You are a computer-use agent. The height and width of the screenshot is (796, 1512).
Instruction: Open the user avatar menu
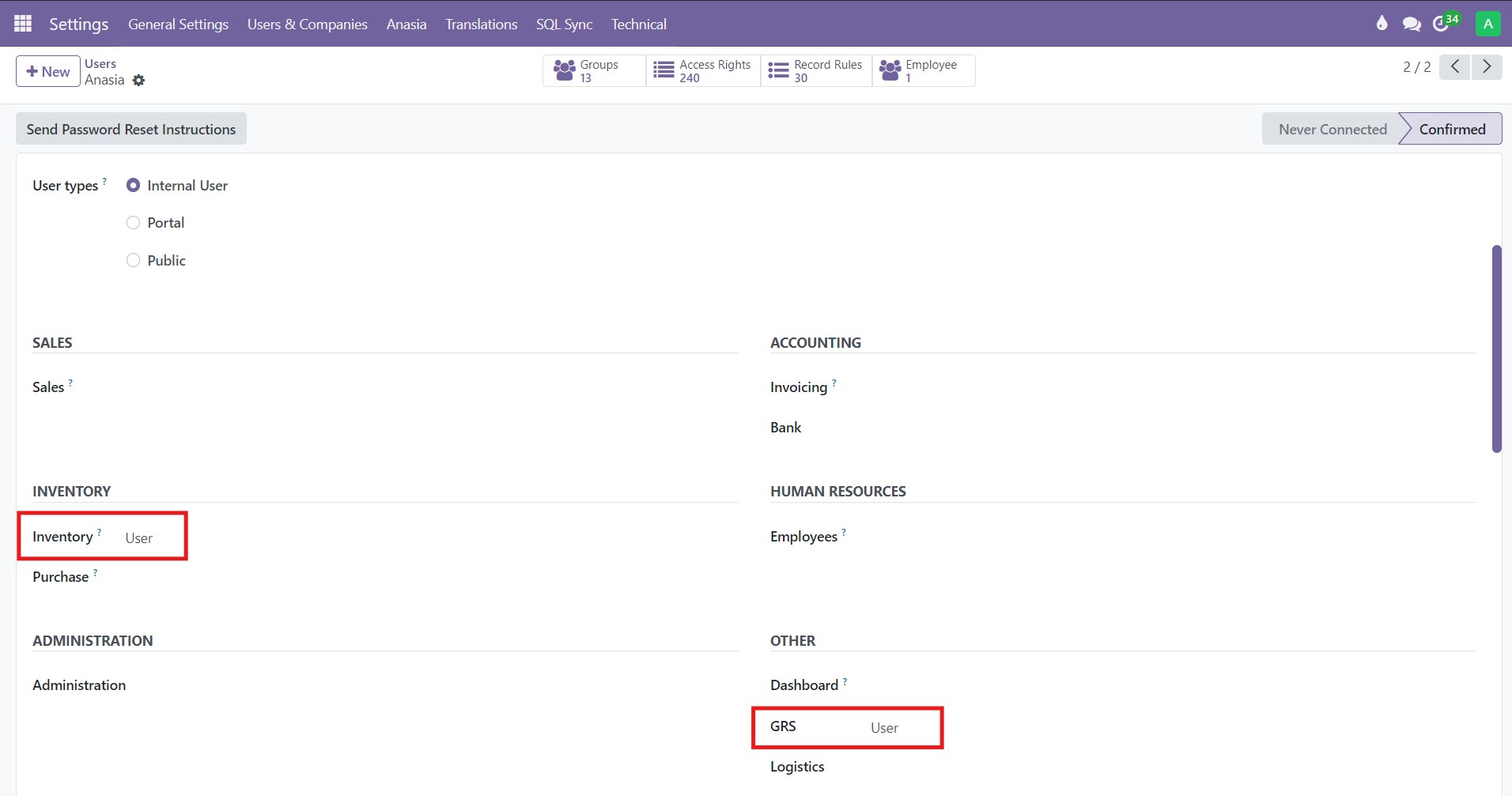tap(1487, 23)
